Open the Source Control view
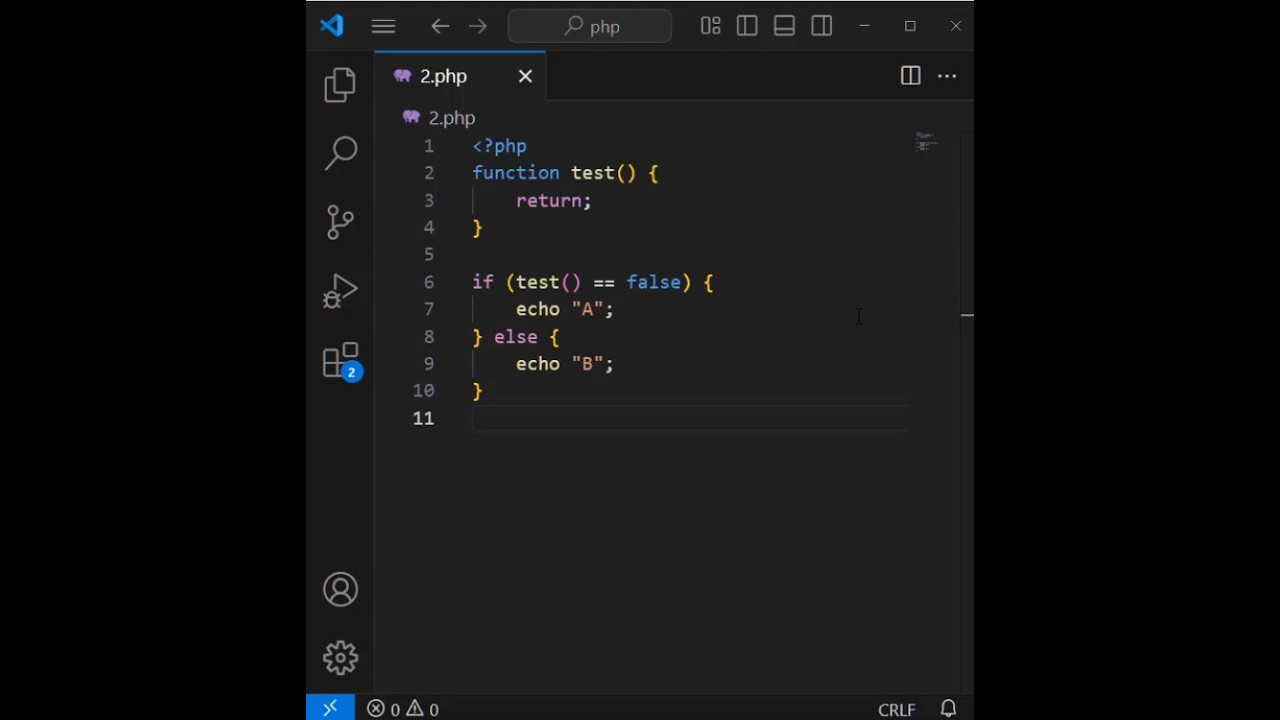The width and height of the screenshot is (1280, 720). tap(340, 222)
